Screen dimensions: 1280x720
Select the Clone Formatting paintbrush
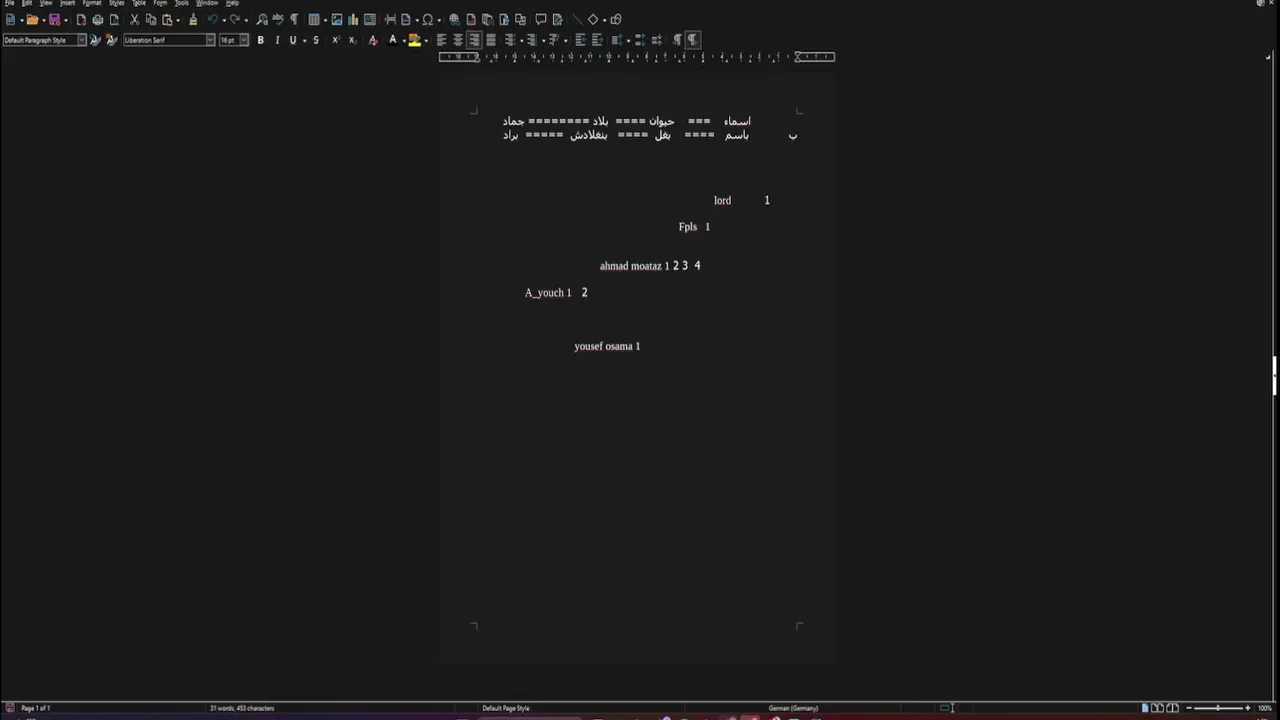pyautogui.click(x=193, y=20)
